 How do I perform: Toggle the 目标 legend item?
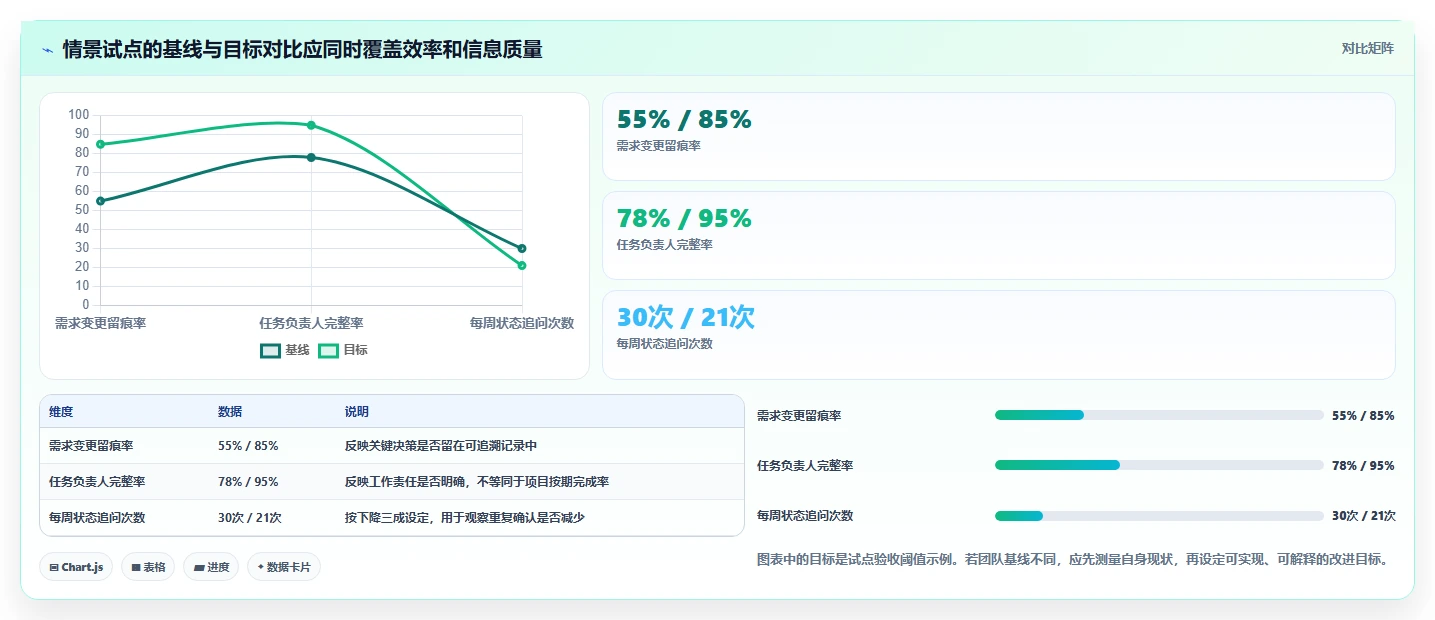pos(343,350)
